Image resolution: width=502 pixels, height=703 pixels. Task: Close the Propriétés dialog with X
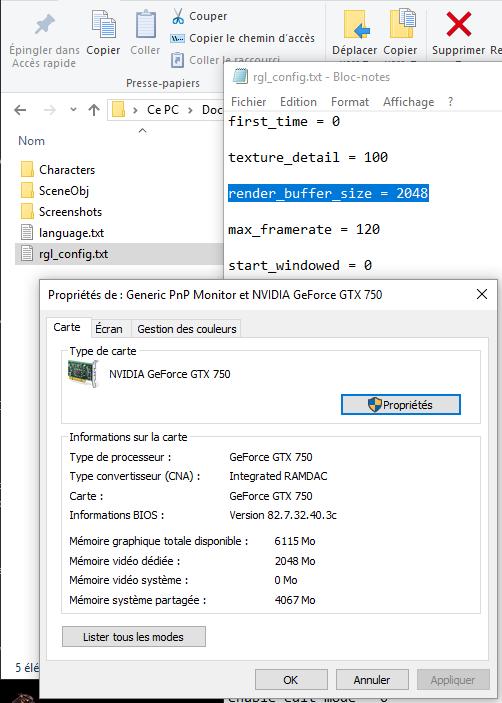pos(482,294)
